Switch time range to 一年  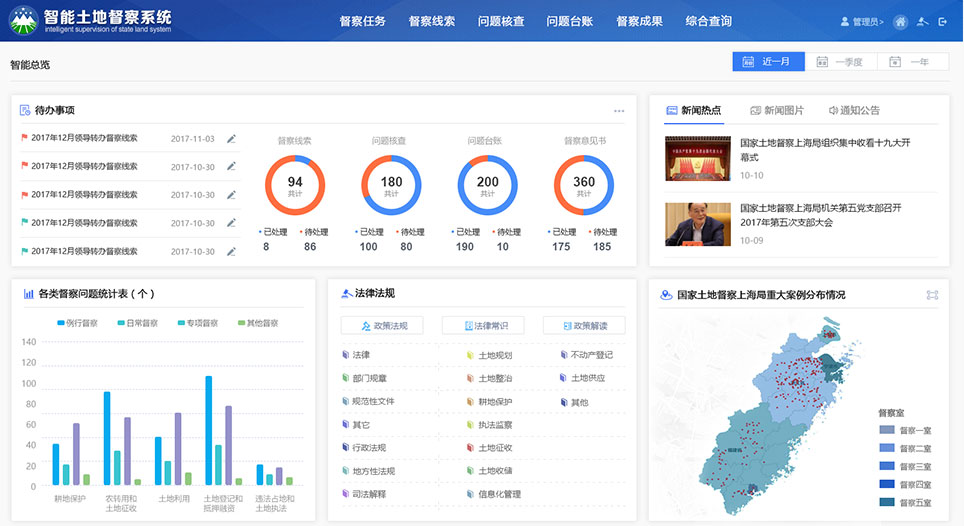click(912, 62)
